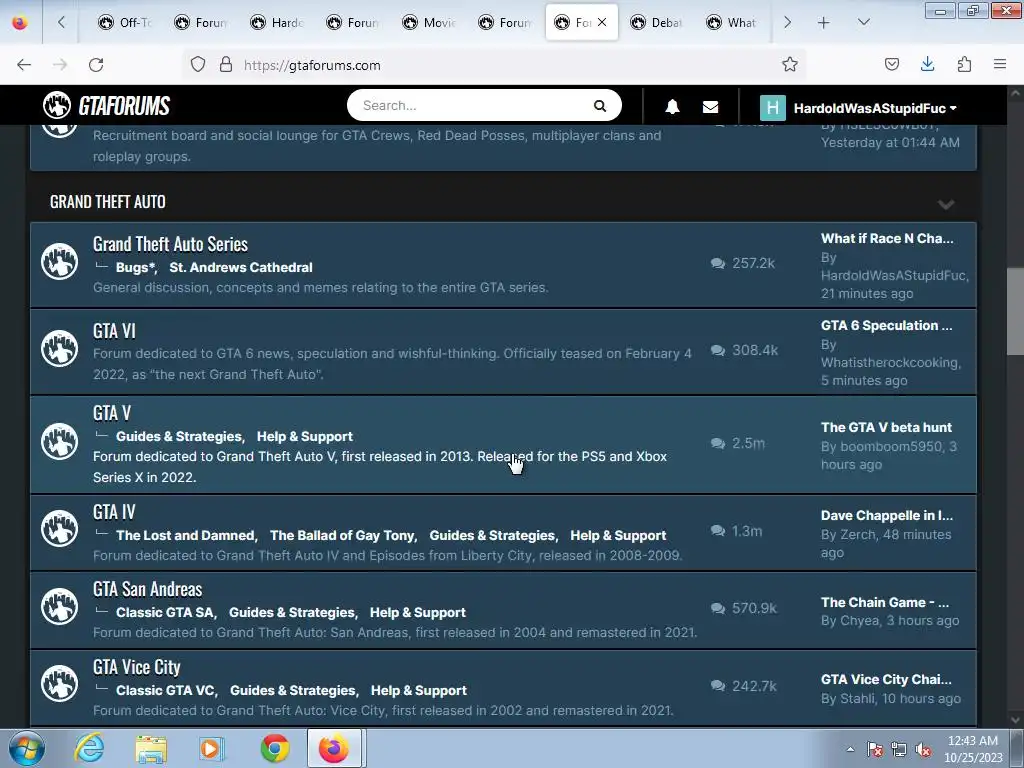Image resolution: width=1024 pixels, height=768 pixels.
Task: Open Dave Chappelle latest topic
Action: tap(887, 515)
